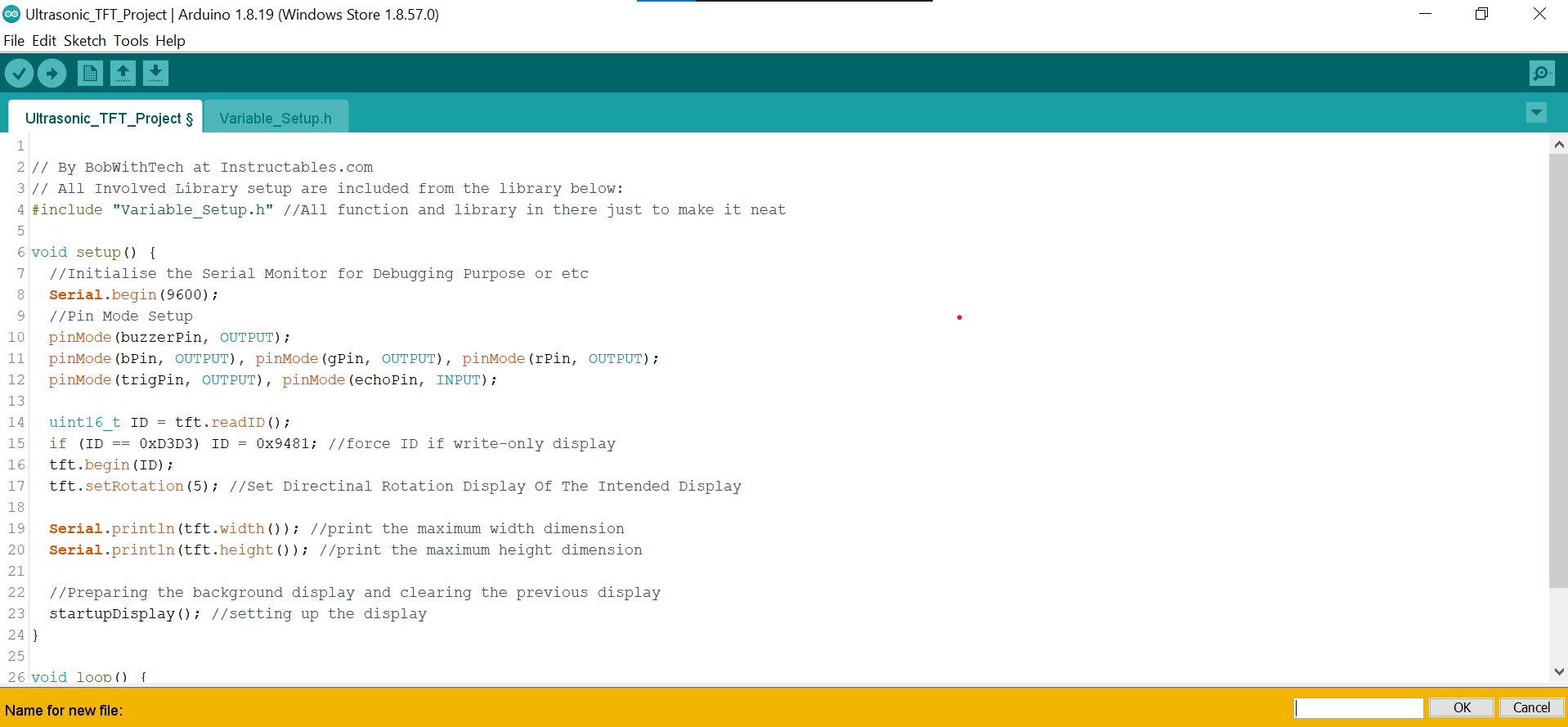The image size is (1568, 727).
Task: Click the vertical scrollbar thumb
Action: pyautogui.click(x=1558, y=370)
